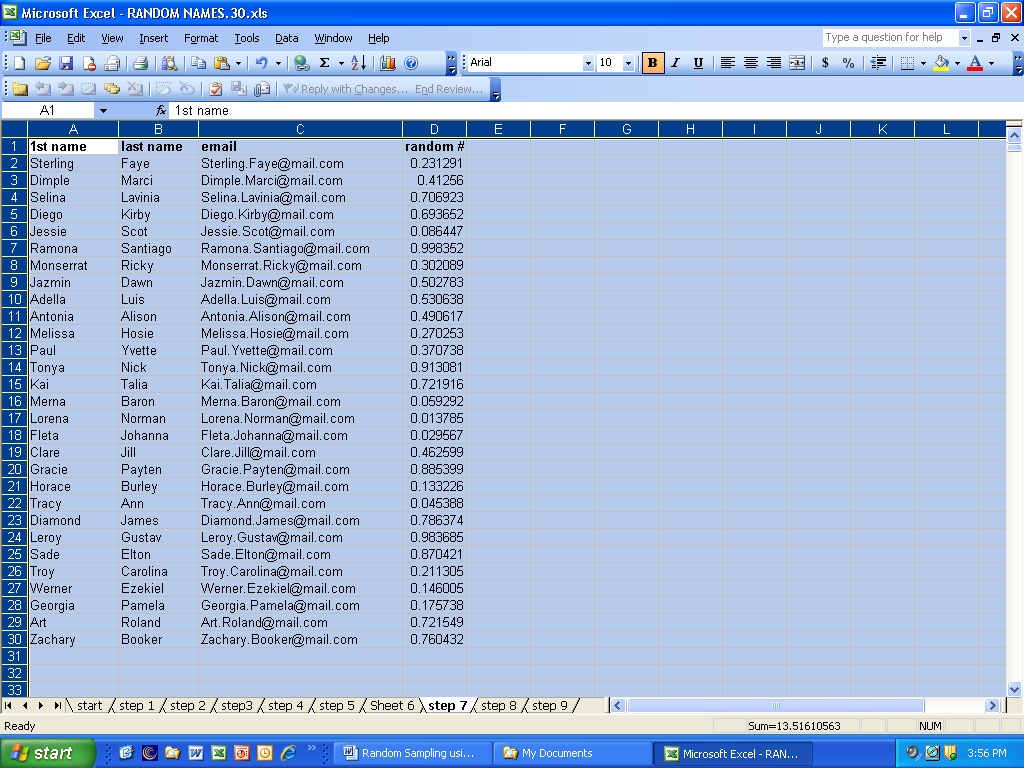Switch to My Documents taskbar button
This screenshot has height=768, width=1024.
pyautogui.click(x=573, y=753)
